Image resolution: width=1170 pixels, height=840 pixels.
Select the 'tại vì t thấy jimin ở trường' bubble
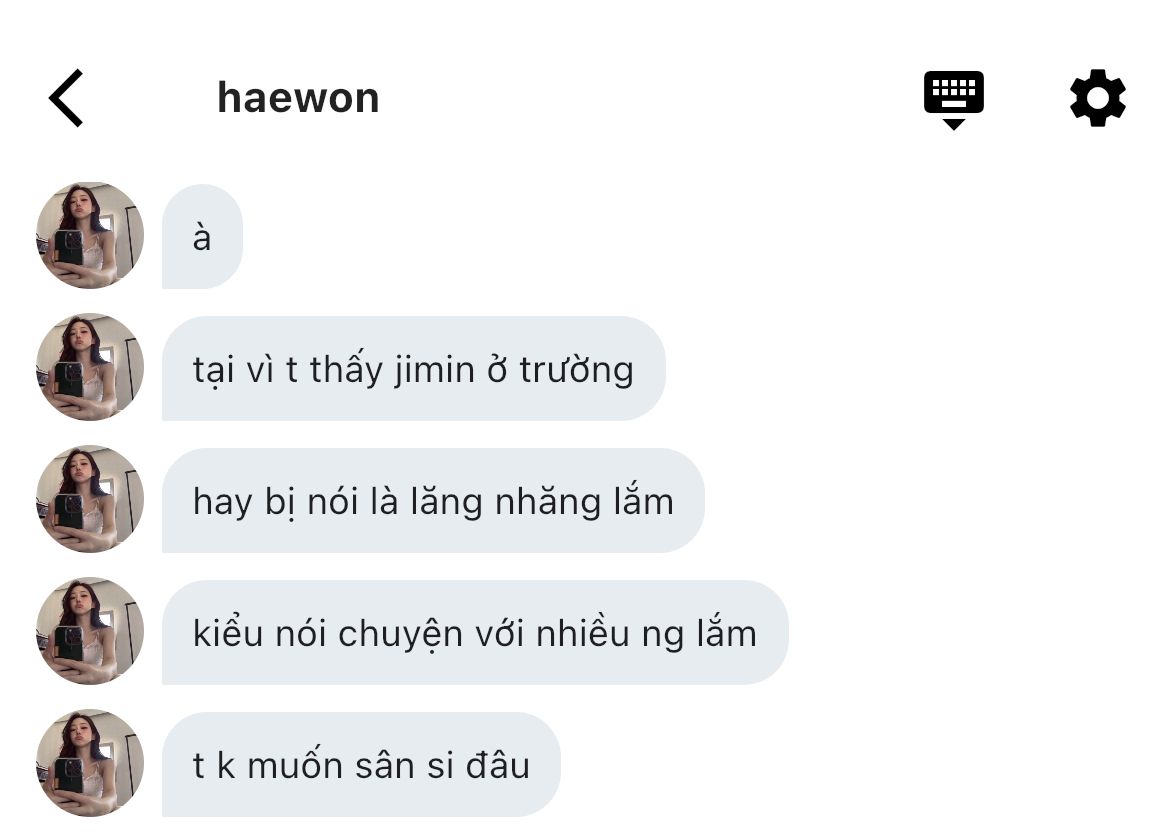(x=413, y=369)
